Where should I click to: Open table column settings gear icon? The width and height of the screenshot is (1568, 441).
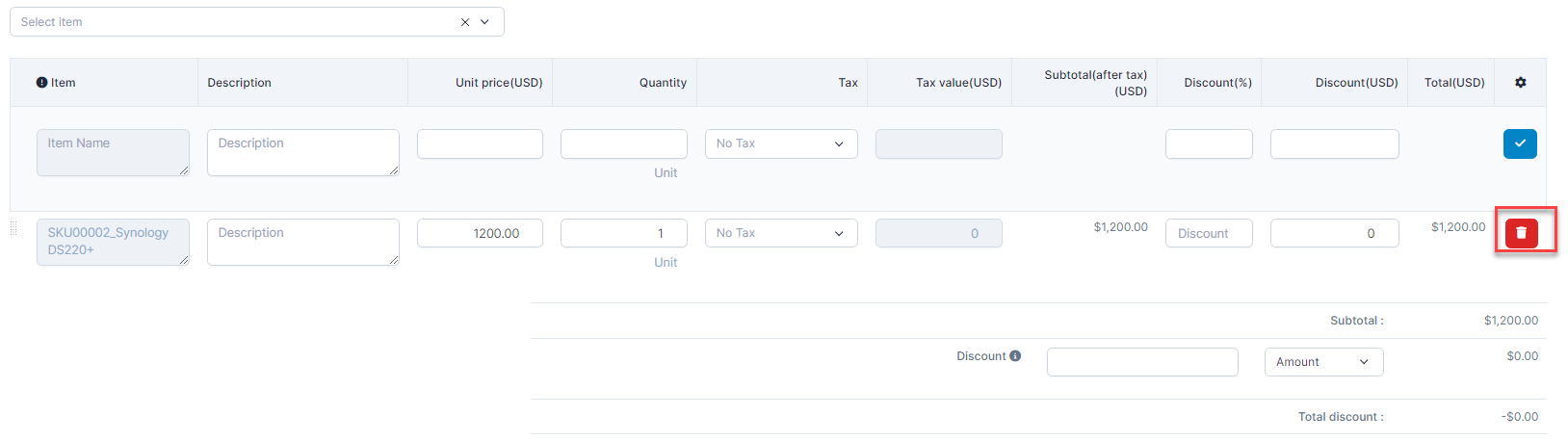click(x=1520, y=83)
